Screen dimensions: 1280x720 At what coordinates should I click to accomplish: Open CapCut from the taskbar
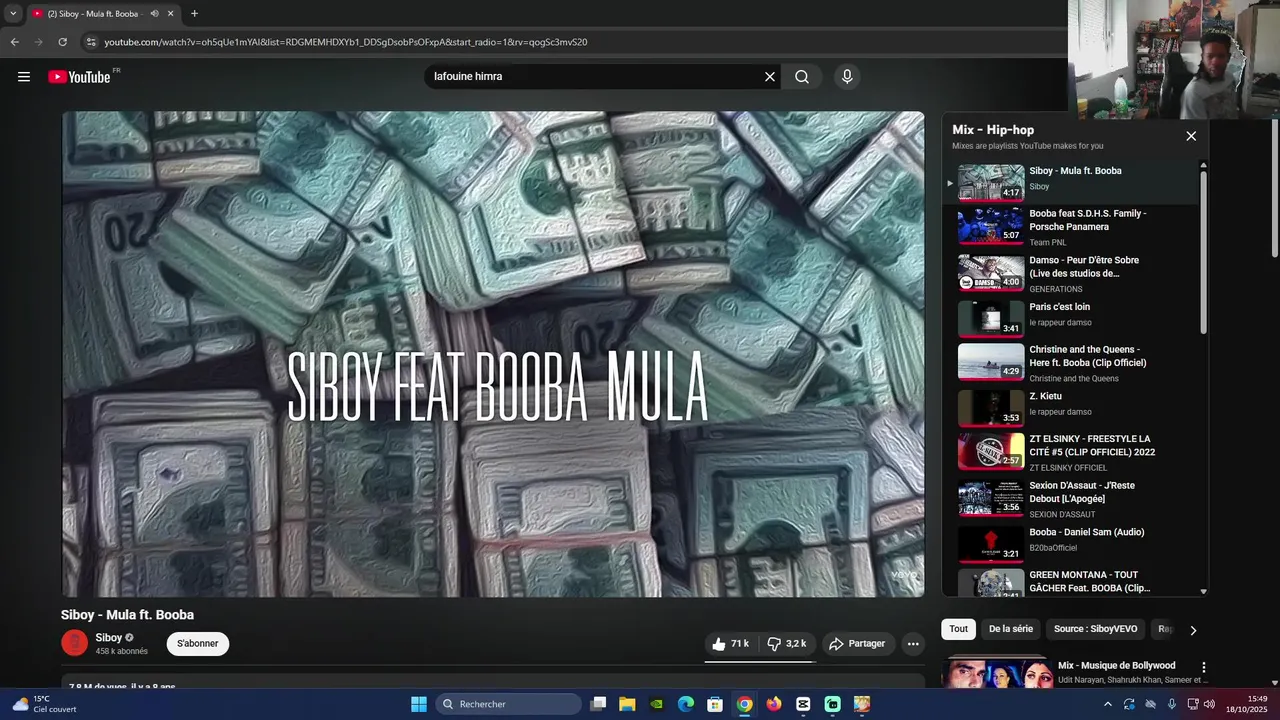803,704
